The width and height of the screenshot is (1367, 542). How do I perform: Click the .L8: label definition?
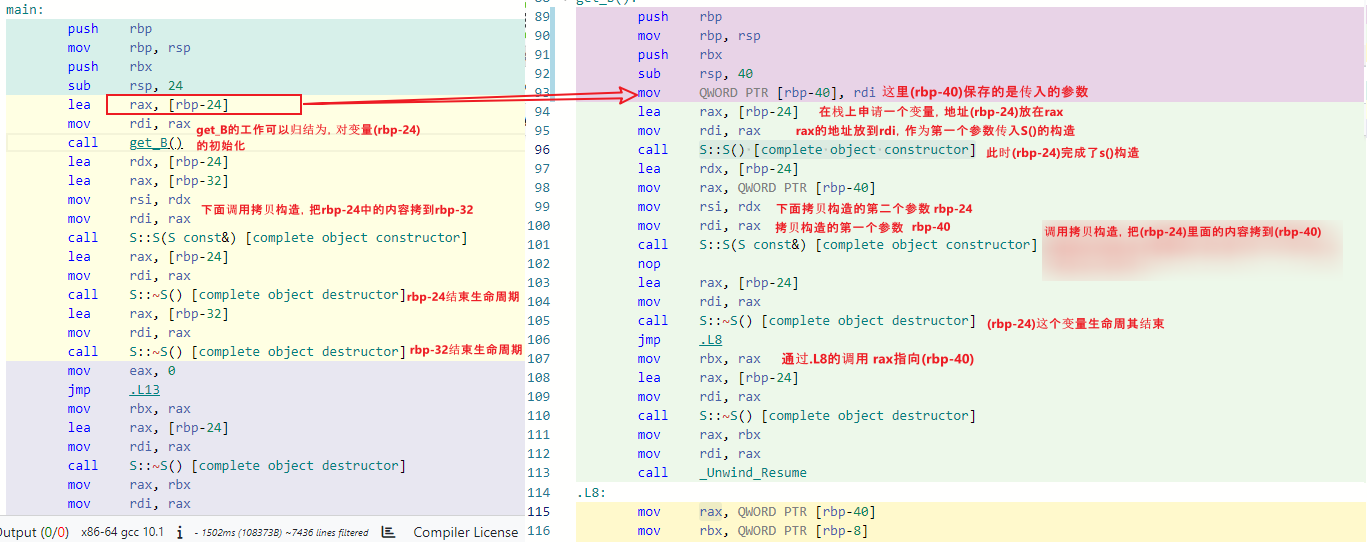592,493
